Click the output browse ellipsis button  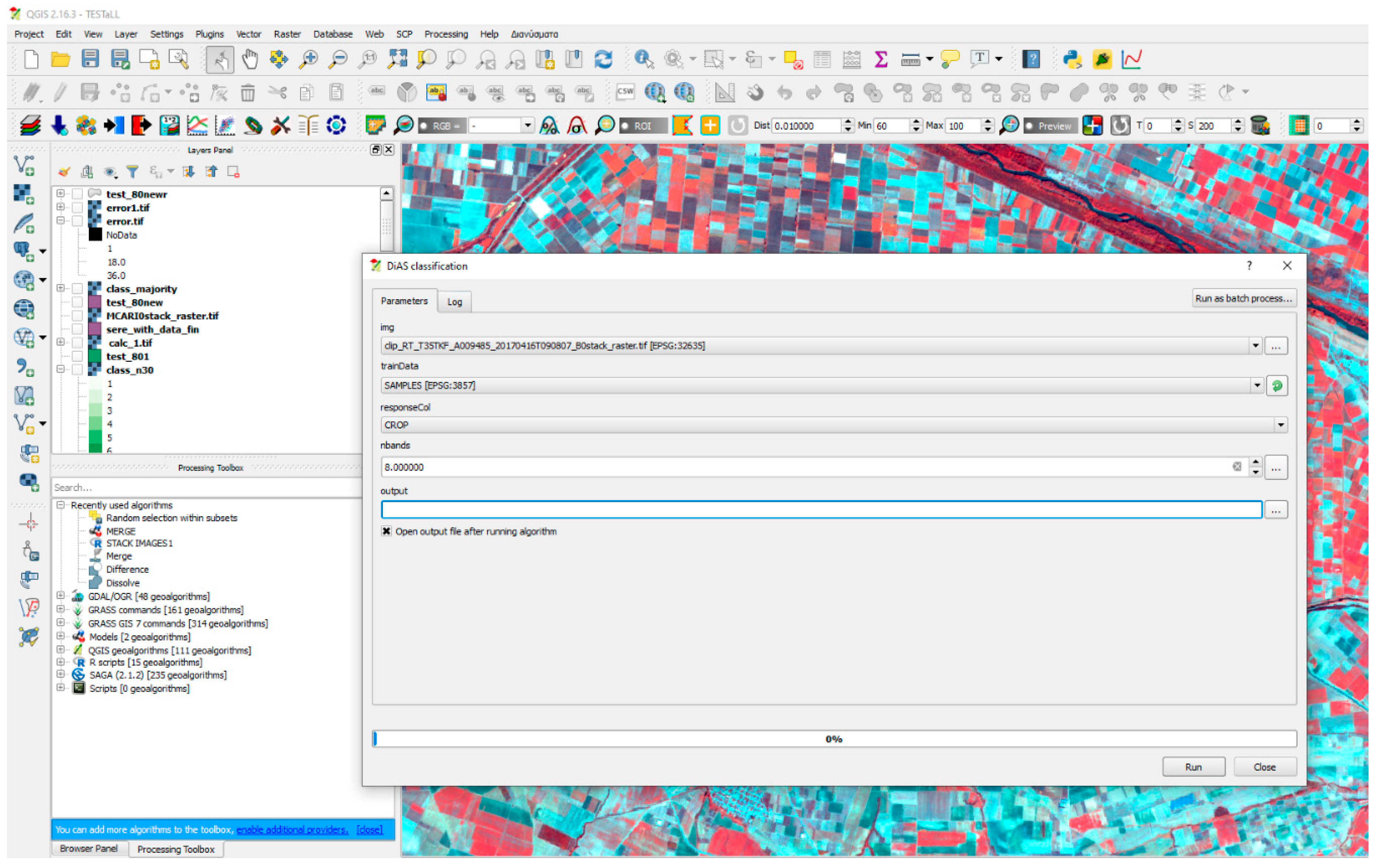(x=1276, y=510)
